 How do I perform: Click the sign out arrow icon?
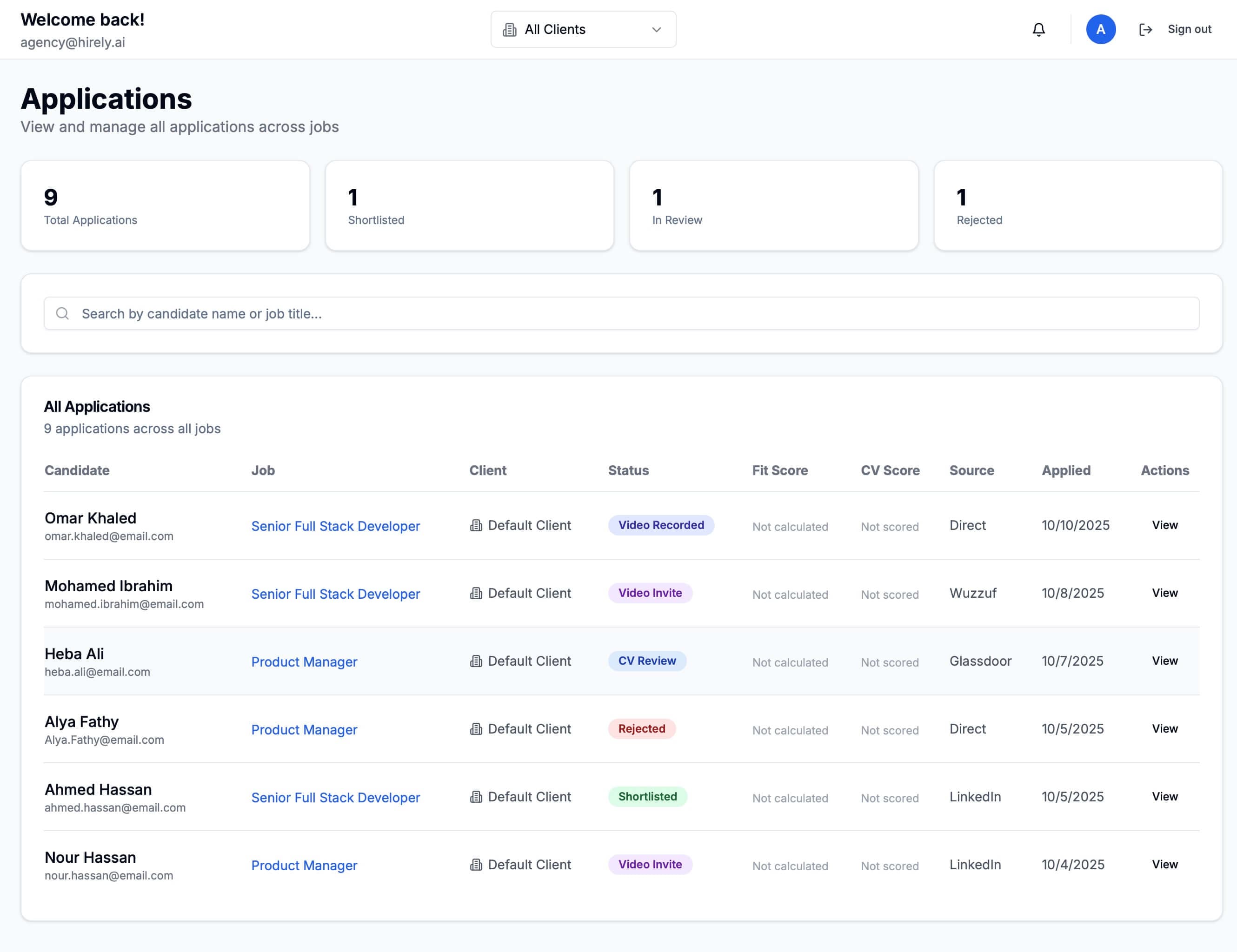(x=1145, y=29)
